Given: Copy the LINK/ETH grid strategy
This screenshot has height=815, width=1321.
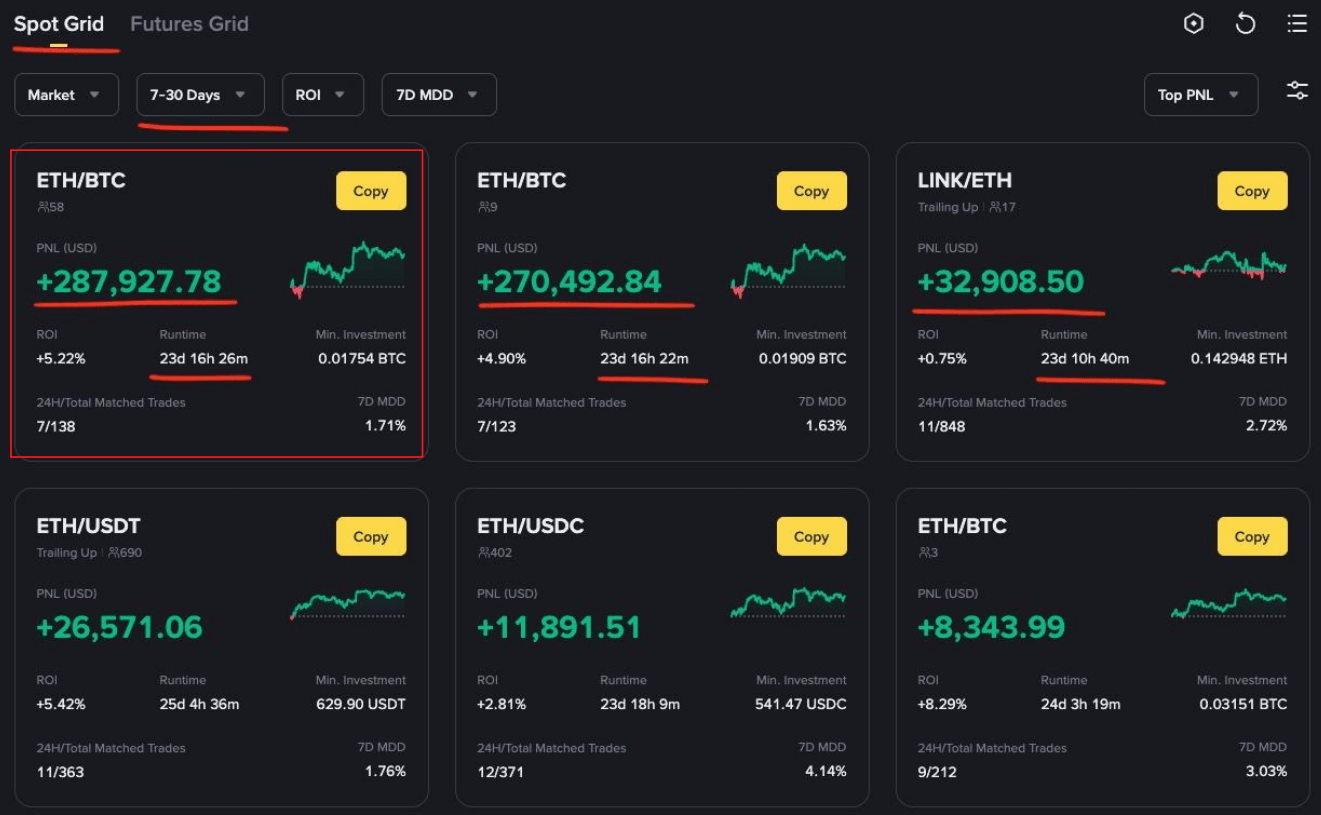Looking at the screenshot, I should click(x=1251, y=191).
